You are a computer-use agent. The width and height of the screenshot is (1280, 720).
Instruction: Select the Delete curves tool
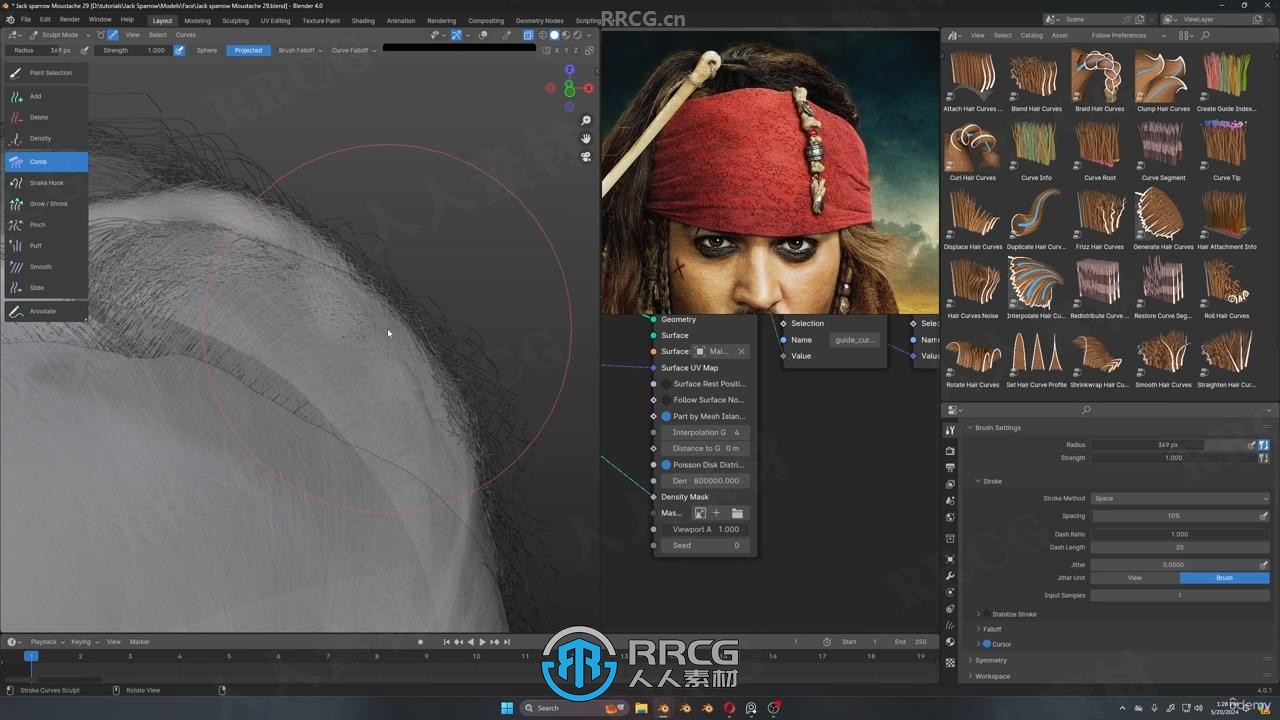(46, 117)
